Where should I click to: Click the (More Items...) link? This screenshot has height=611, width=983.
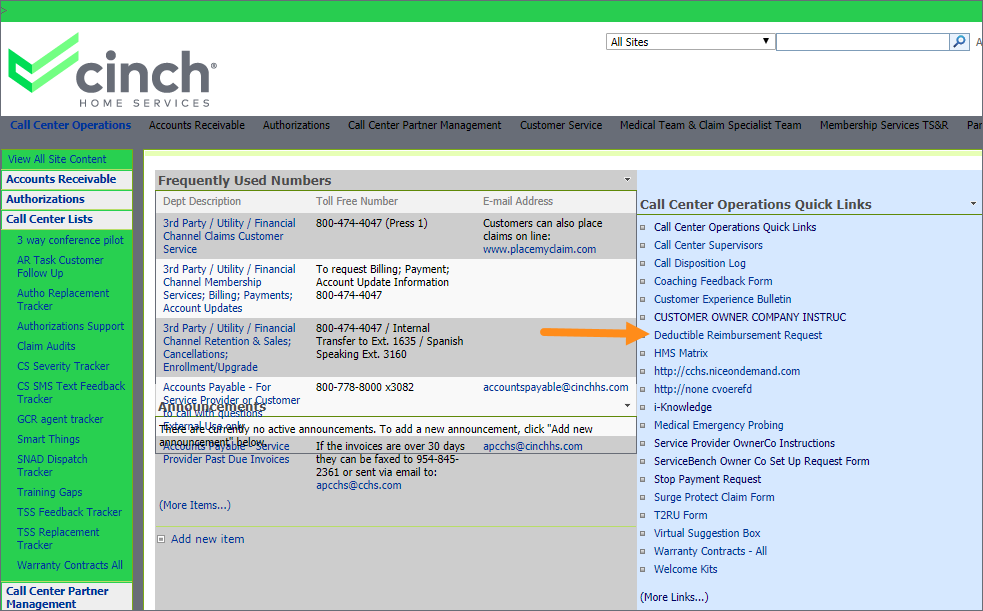pos(195,505)
